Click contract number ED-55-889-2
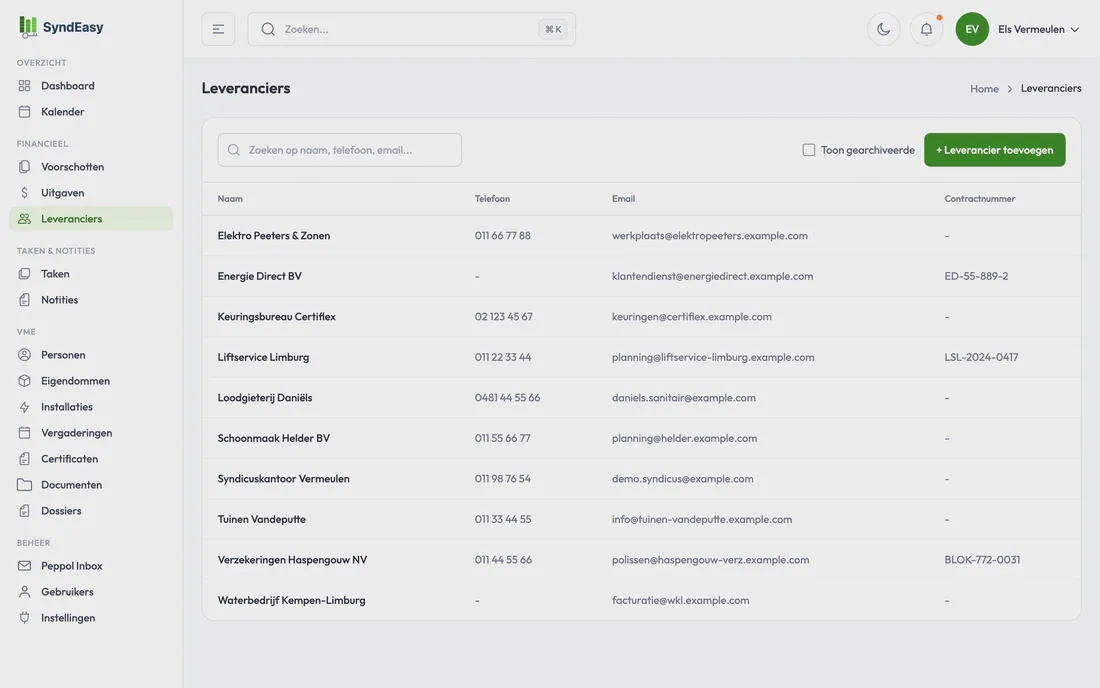The width and height of the screenshot is (1100, 688). 976,276
